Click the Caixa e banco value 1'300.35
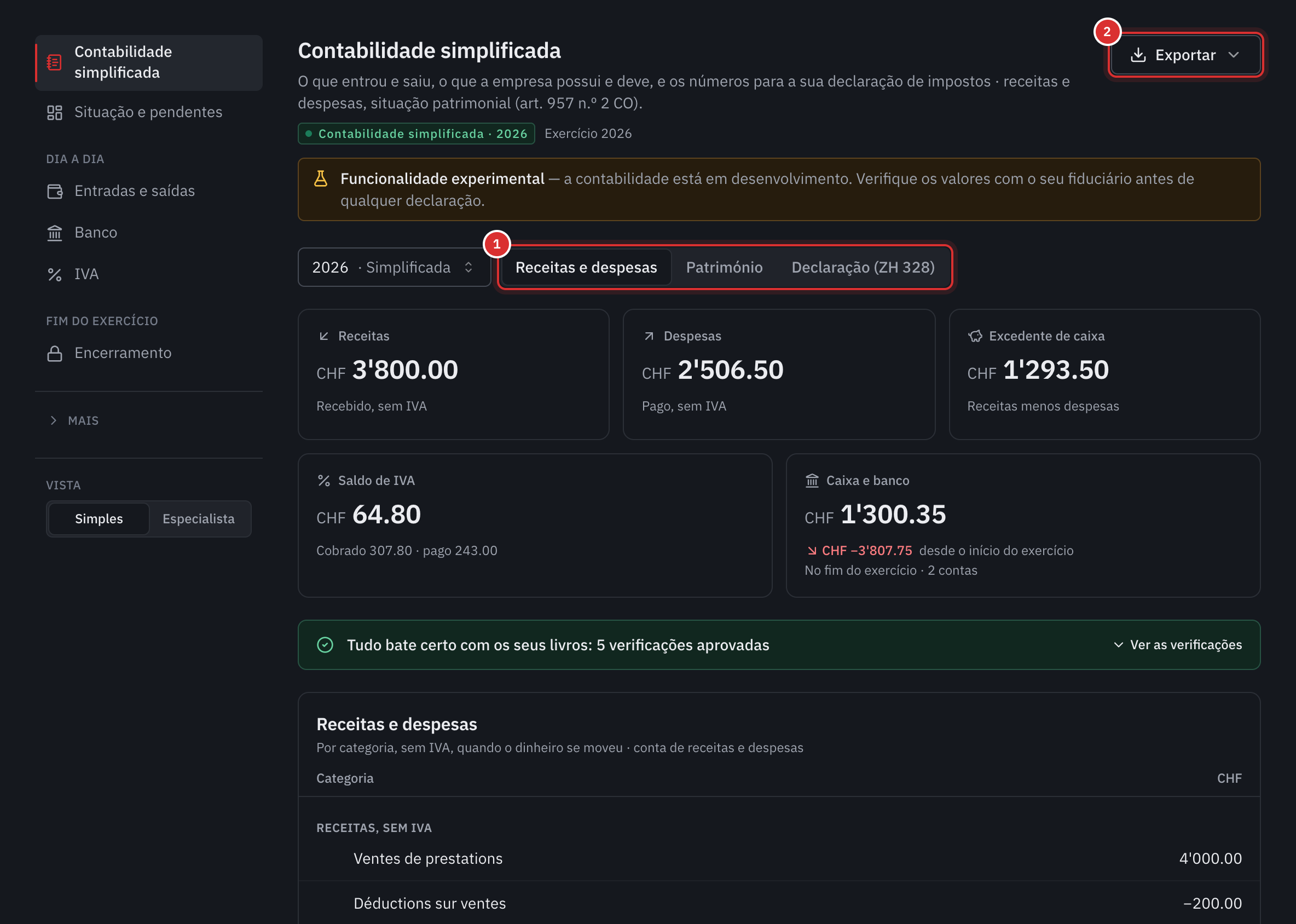The width and height of the screenshot is (1296, 924). (893, 515)
